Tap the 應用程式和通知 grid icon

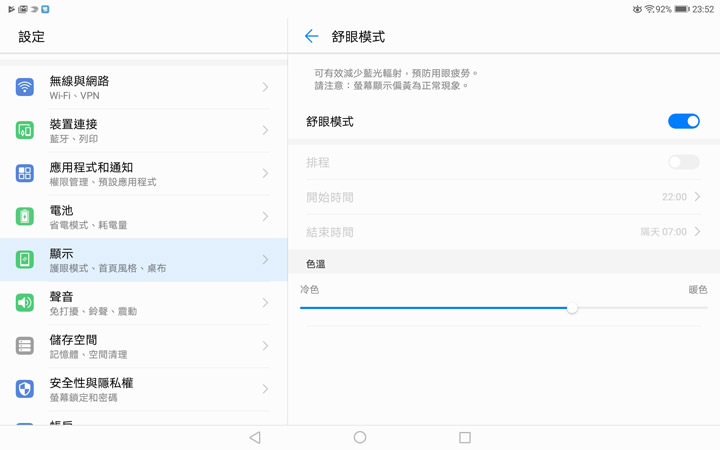(x=25, y=173)
